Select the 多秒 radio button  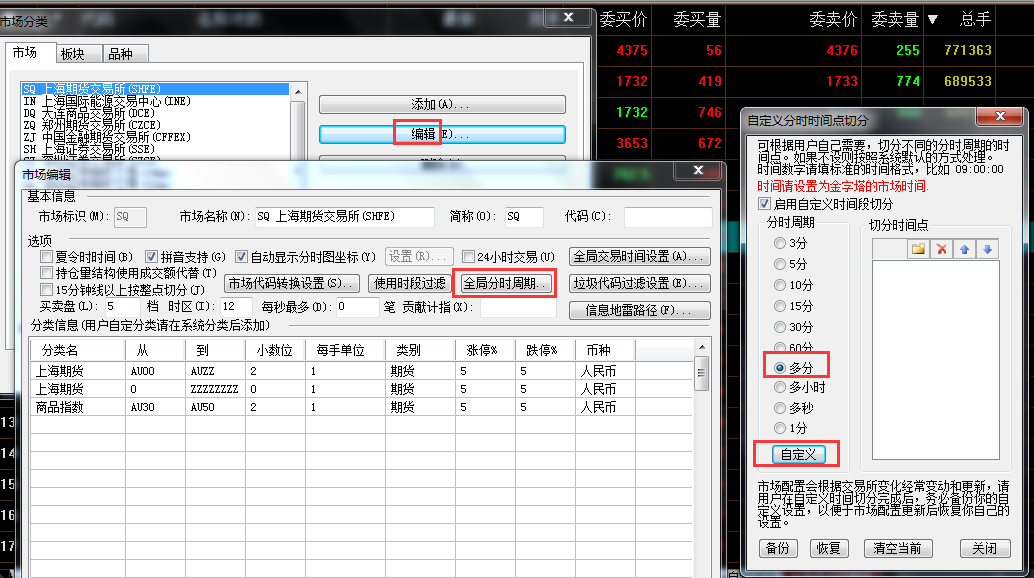[x=780, y=408]
